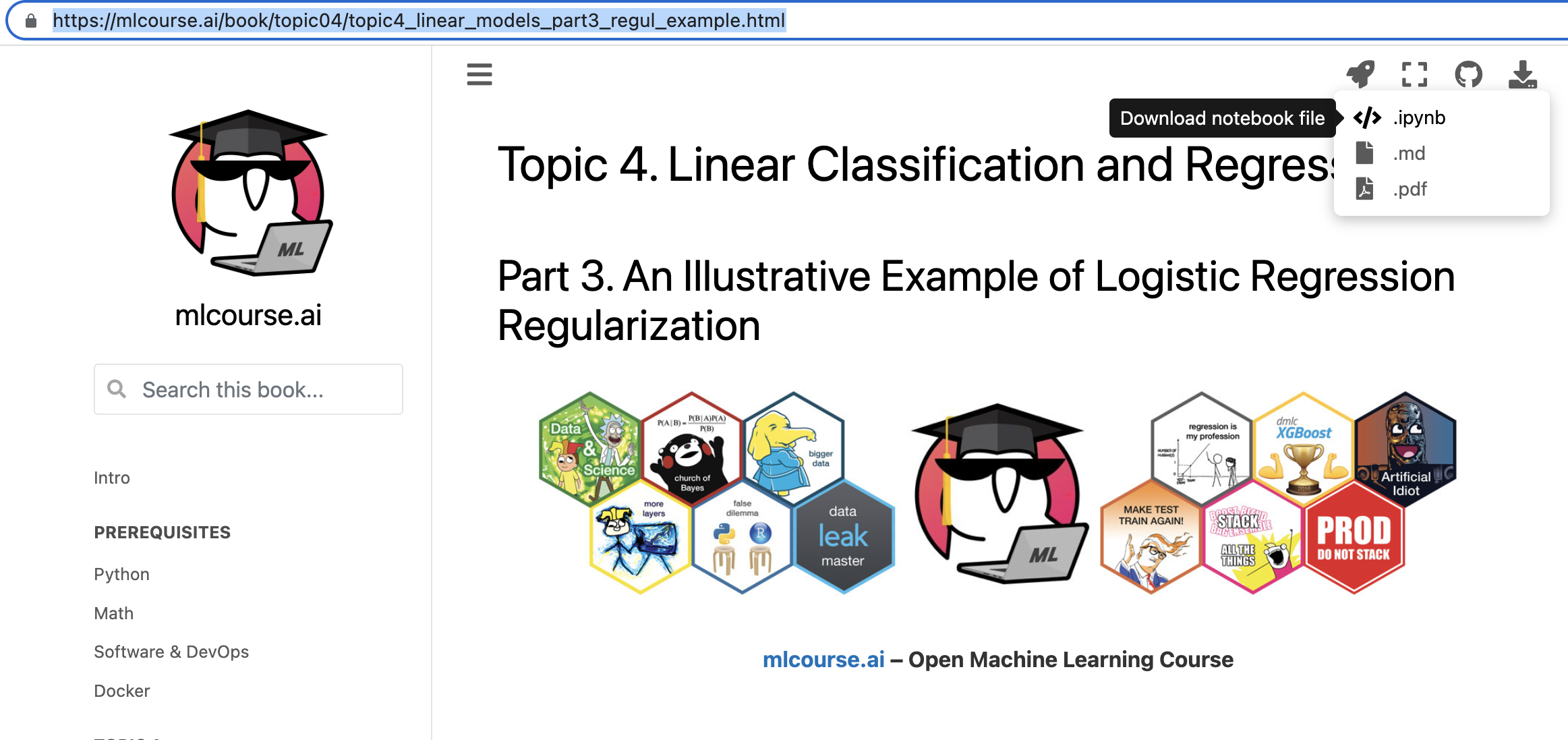The image size is (1568, 740).
Task: Click the bigger data elephant hexagon
Action: click(x=793, y=449)
